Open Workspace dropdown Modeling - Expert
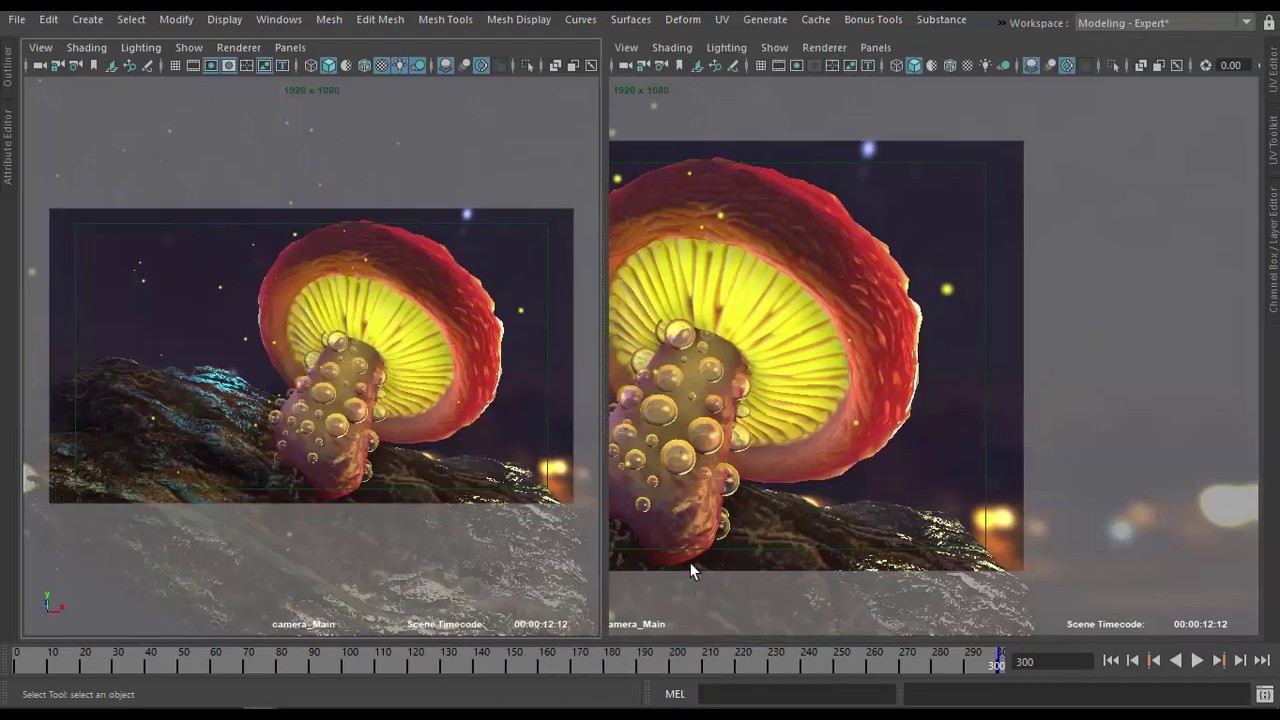 (x=1164, y=22)
